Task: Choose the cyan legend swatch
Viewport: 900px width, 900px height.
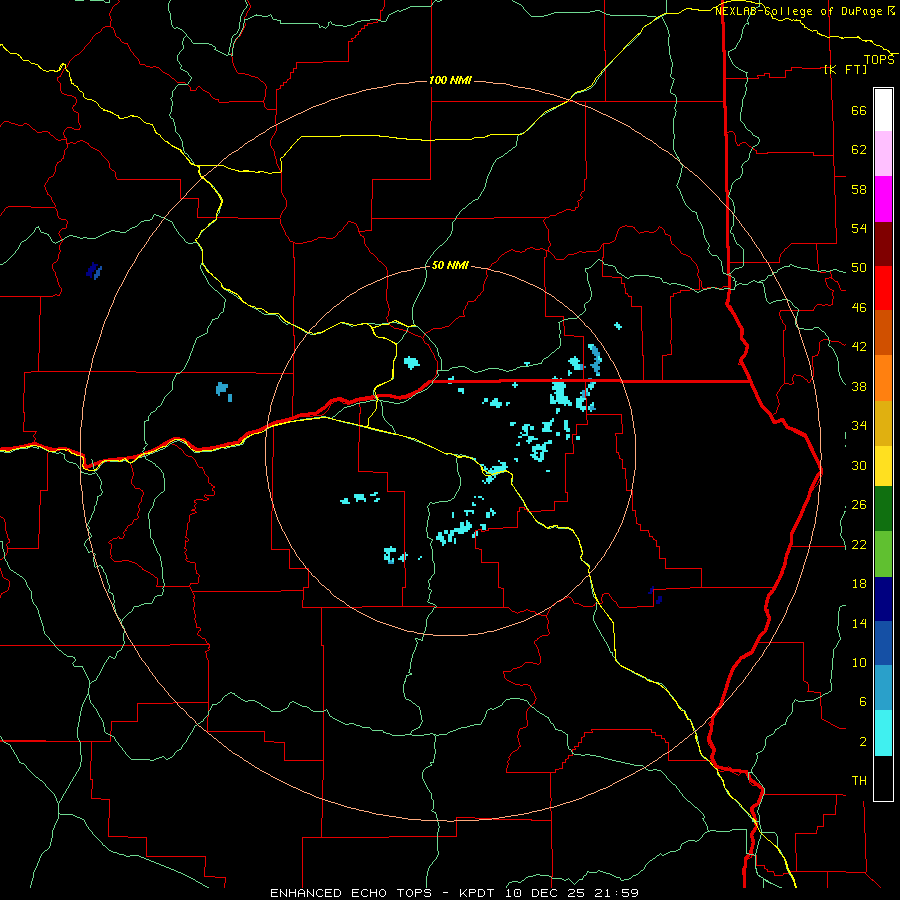Action: (883, 733)
